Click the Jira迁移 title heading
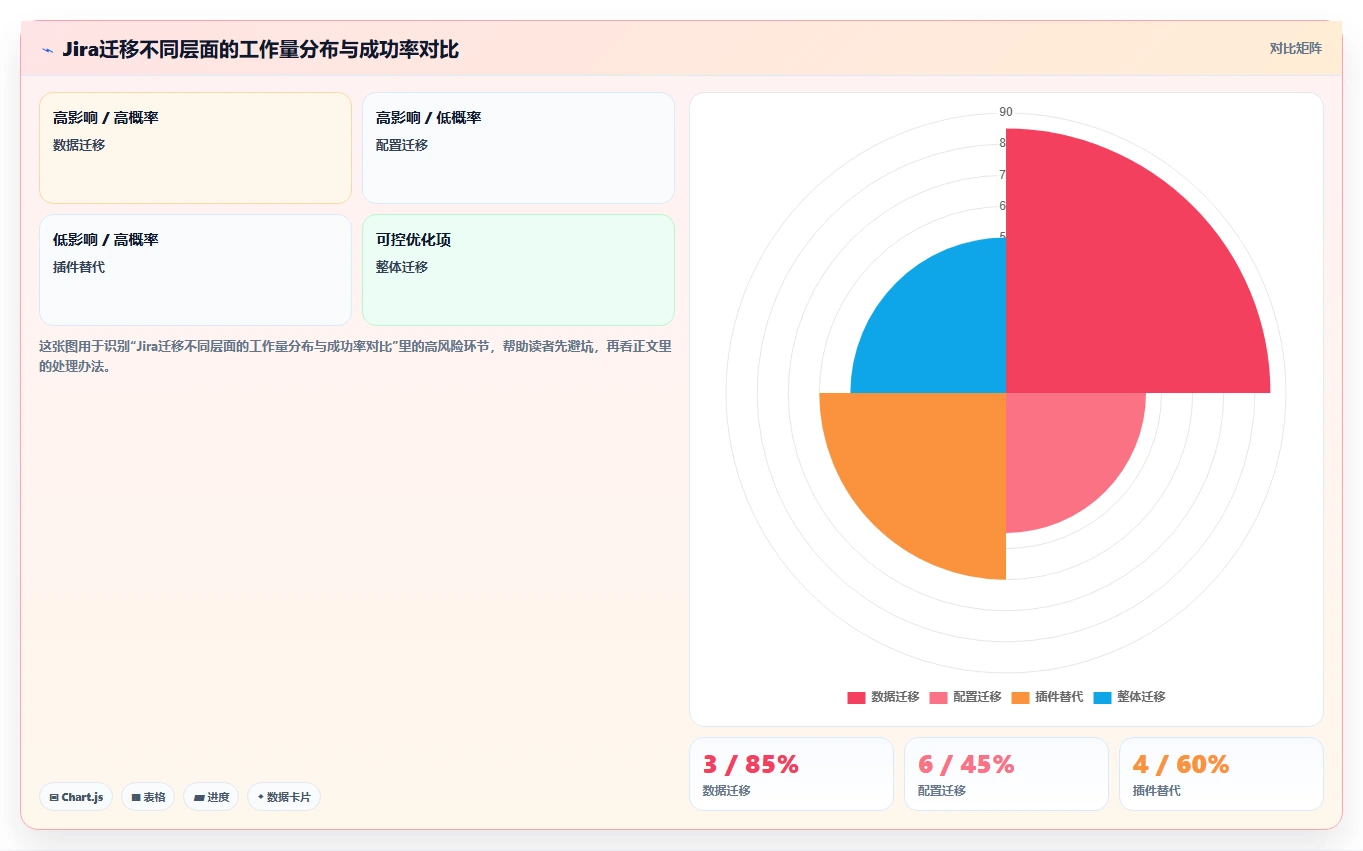This screenshot has width=1363, height=851. coord(260,49)
